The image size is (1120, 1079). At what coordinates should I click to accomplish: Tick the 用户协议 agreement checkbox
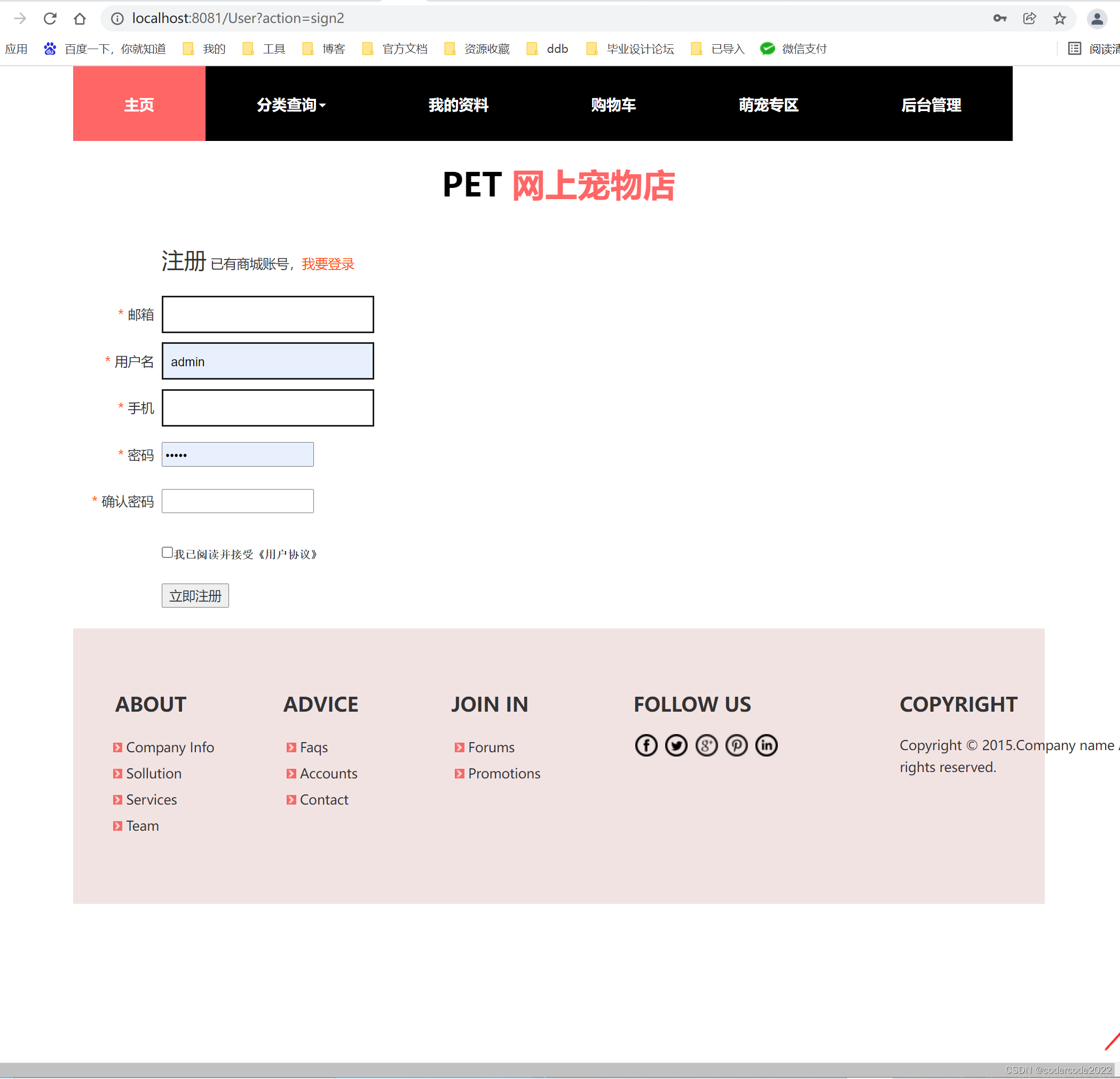168,552
